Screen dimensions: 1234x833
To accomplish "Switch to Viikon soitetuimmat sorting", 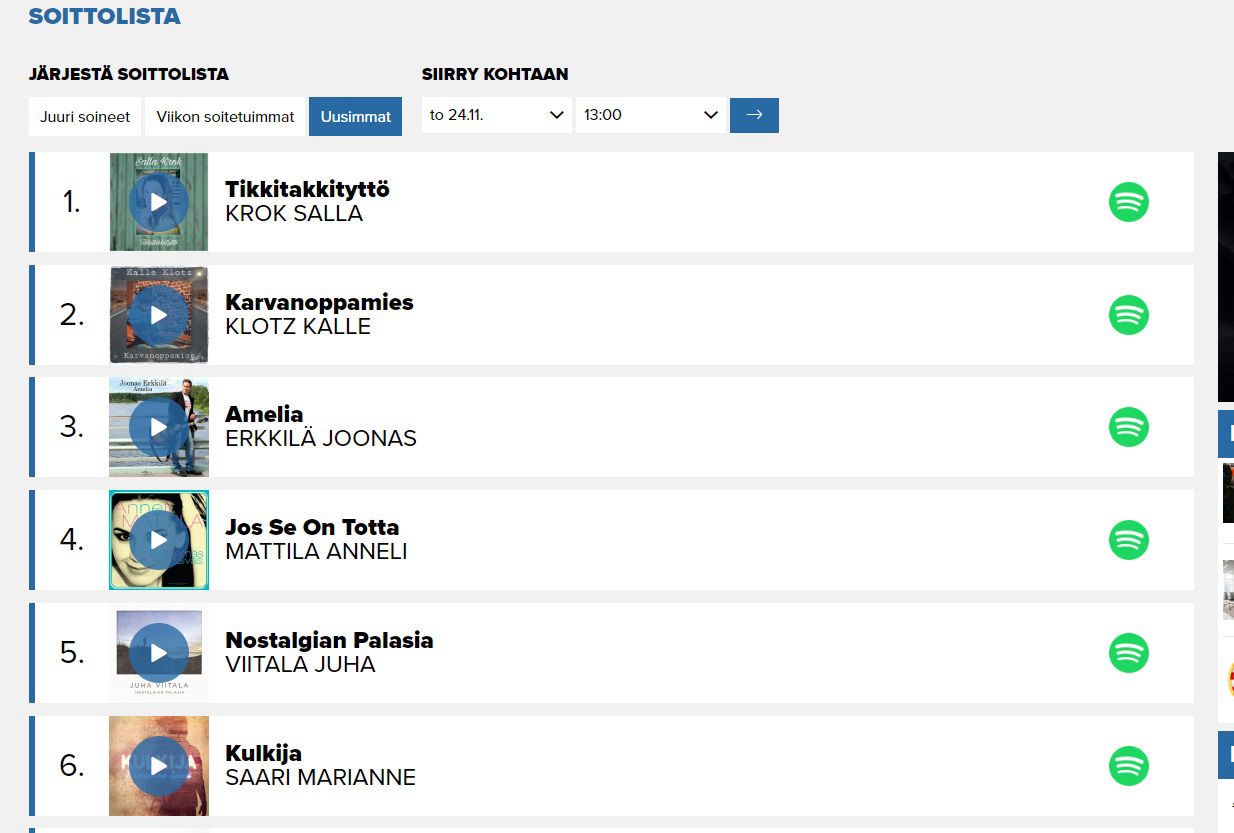I will 226,116.
